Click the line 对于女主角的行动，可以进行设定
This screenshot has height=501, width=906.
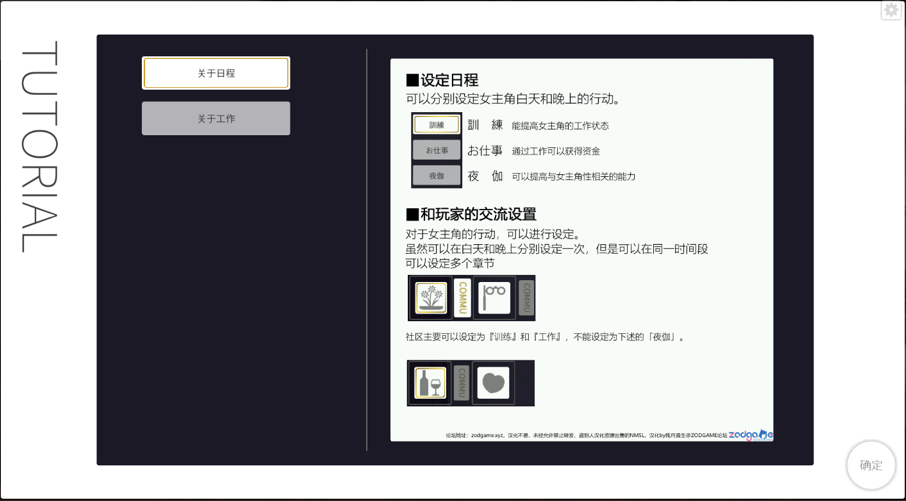[493, 235]
